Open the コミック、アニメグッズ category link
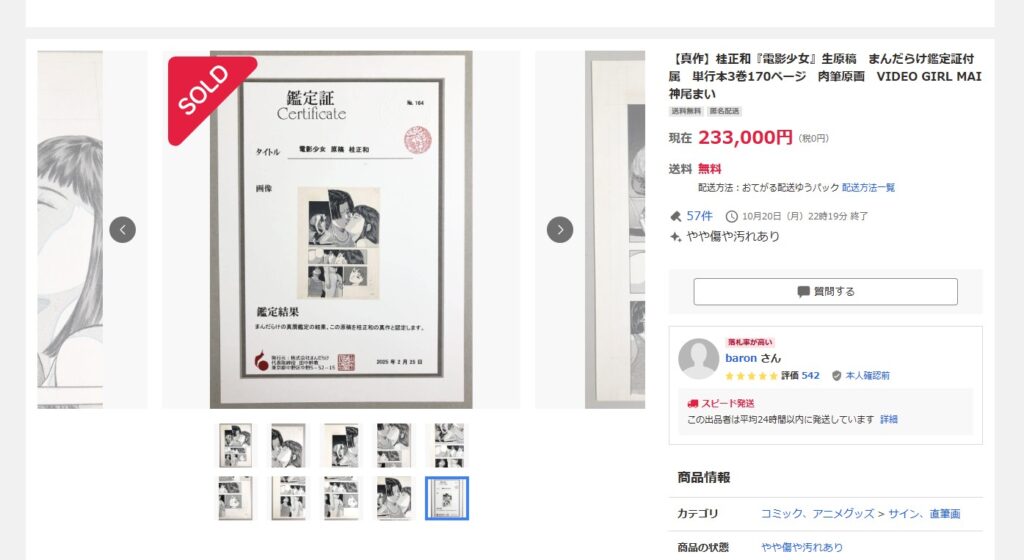 pos(817,514)
